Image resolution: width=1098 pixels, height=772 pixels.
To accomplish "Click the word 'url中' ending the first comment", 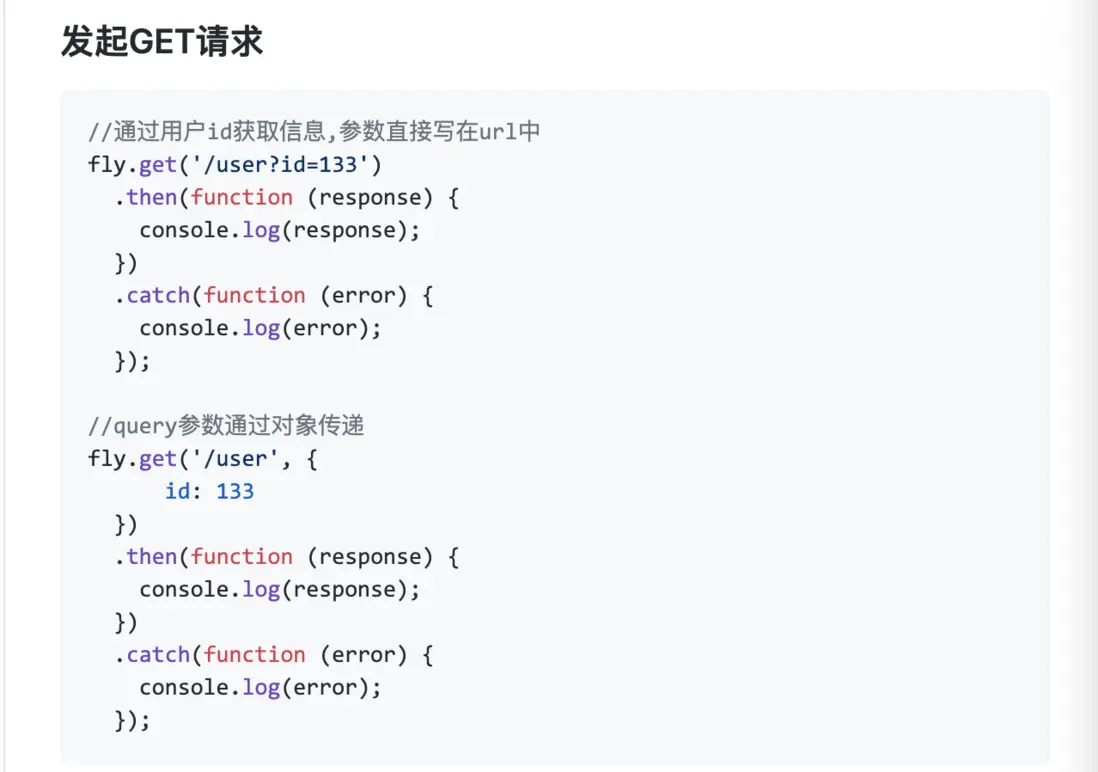I will pos(510,132).
